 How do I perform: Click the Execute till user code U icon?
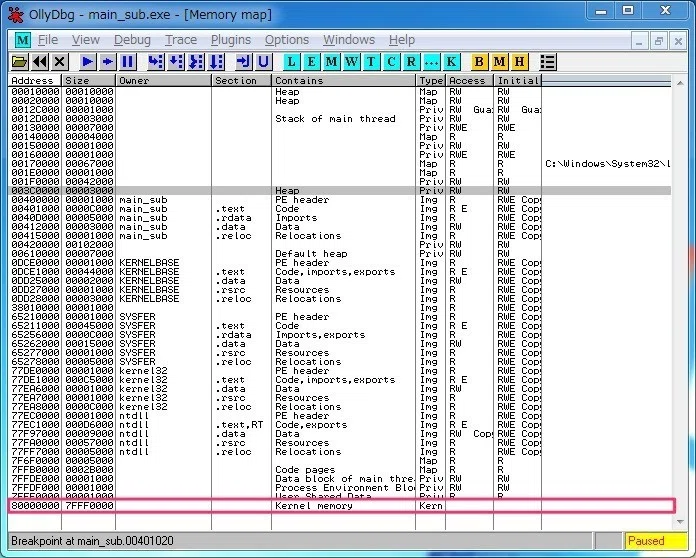coord(263,62)
